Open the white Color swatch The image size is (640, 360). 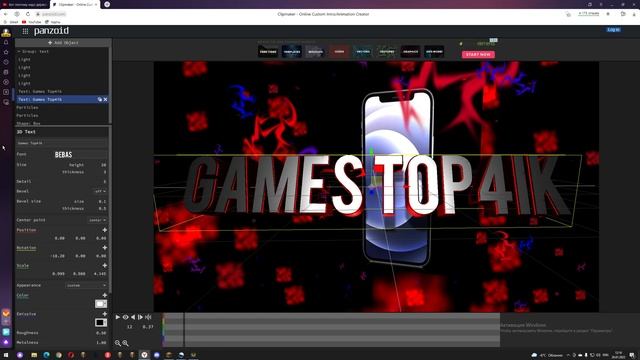(101, 304)
